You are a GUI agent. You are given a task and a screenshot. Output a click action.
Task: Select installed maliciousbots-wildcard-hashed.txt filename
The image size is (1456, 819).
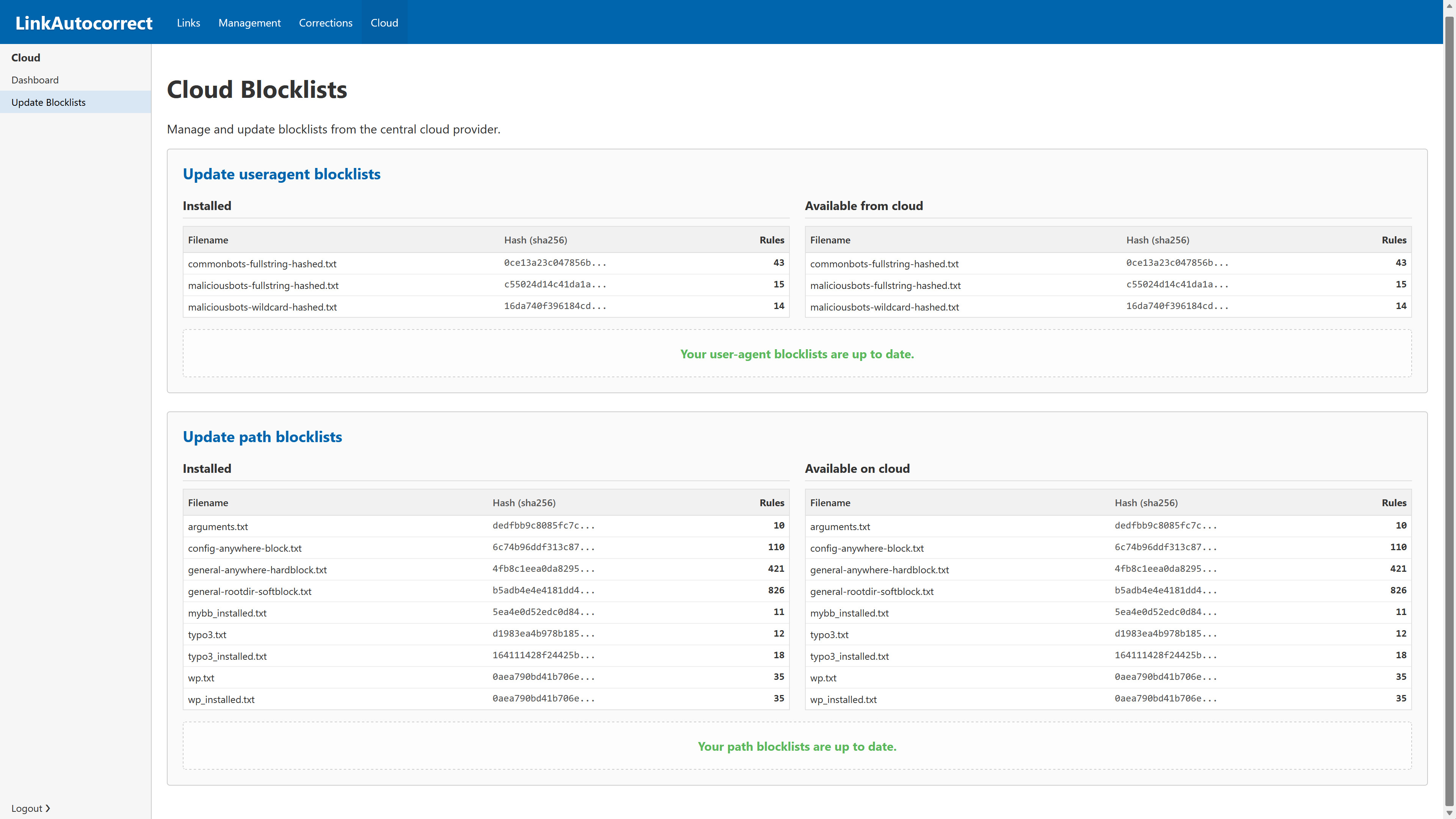tap(262, 307)
